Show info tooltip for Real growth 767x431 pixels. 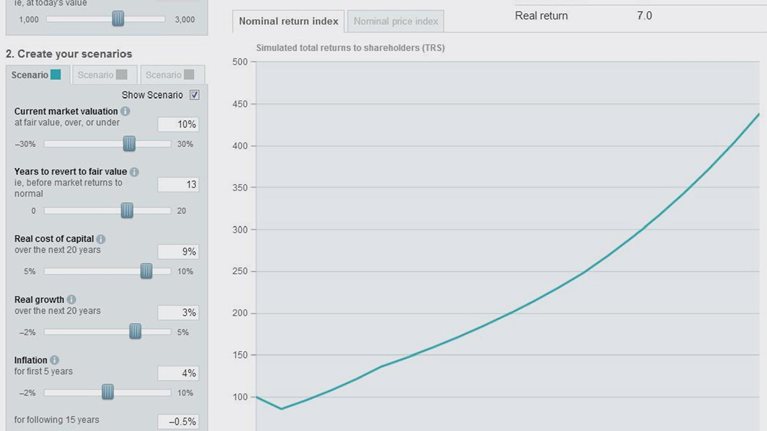(72, 300)
